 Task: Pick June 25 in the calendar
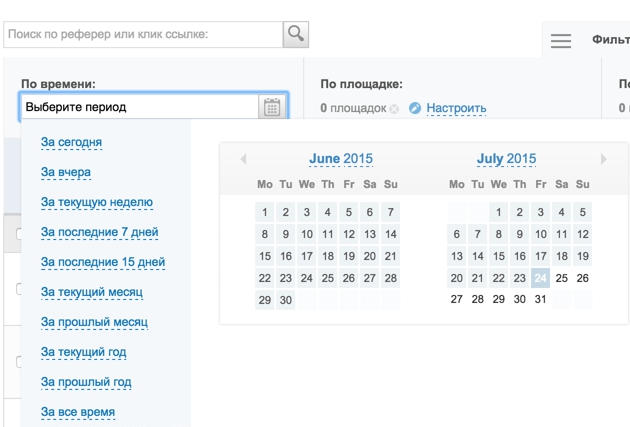pyautogui.click(x=327, y=278)
